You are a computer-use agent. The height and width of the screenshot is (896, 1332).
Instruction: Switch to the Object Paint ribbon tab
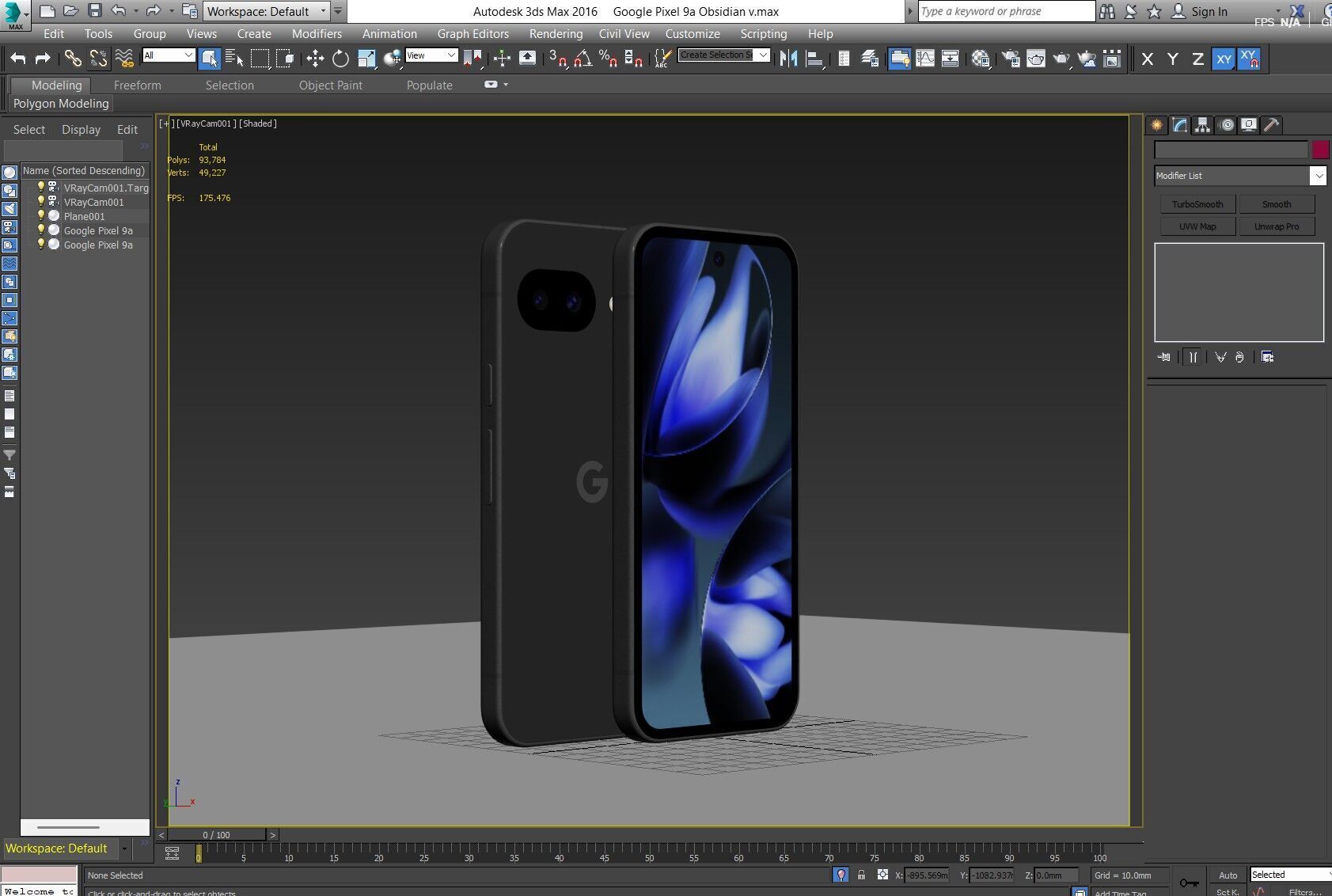pos(330,85)
